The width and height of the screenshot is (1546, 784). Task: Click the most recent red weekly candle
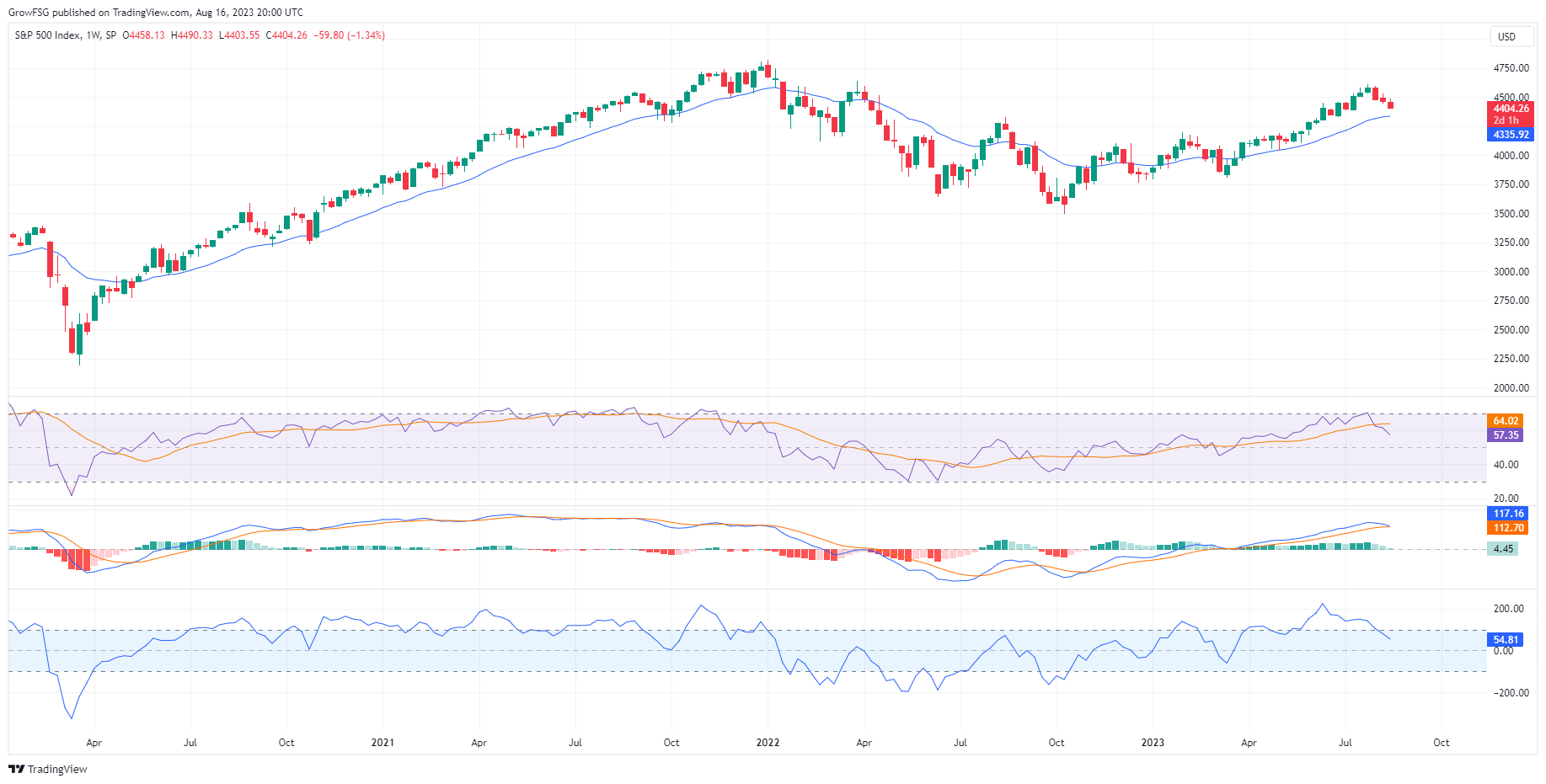1390,104
